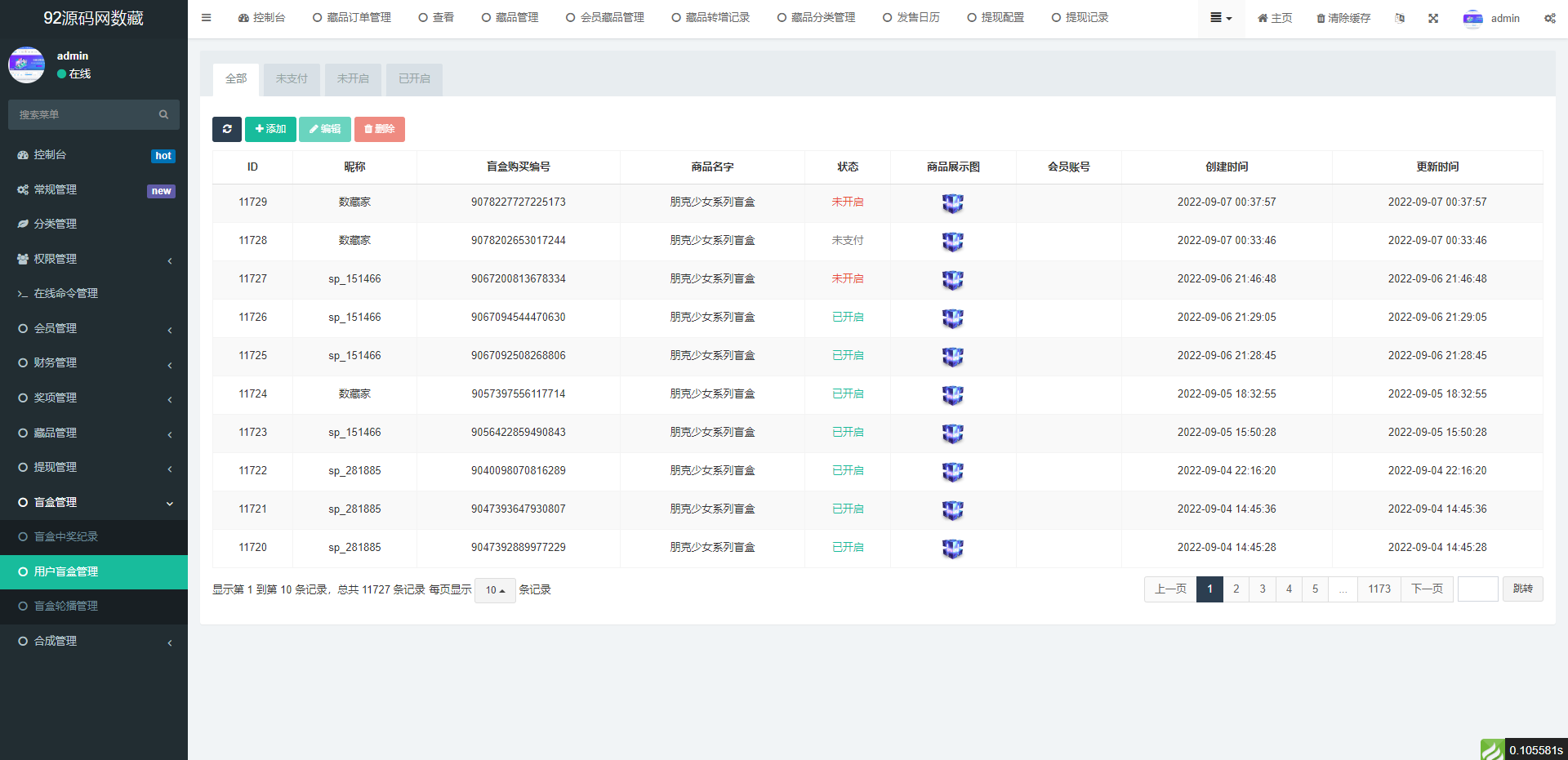Go to page 3 in pagination
Viewport: 1568px width, 760px height.
1263,589
